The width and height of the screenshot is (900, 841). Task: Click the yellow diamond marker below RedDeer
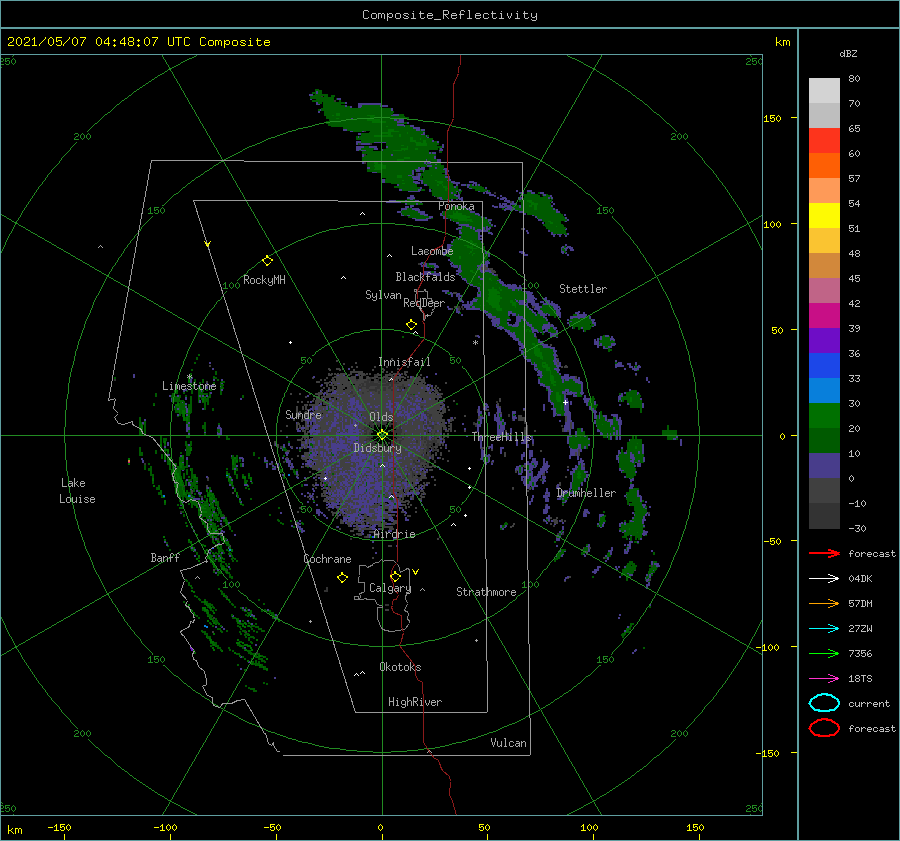click(x=412, y=325)
